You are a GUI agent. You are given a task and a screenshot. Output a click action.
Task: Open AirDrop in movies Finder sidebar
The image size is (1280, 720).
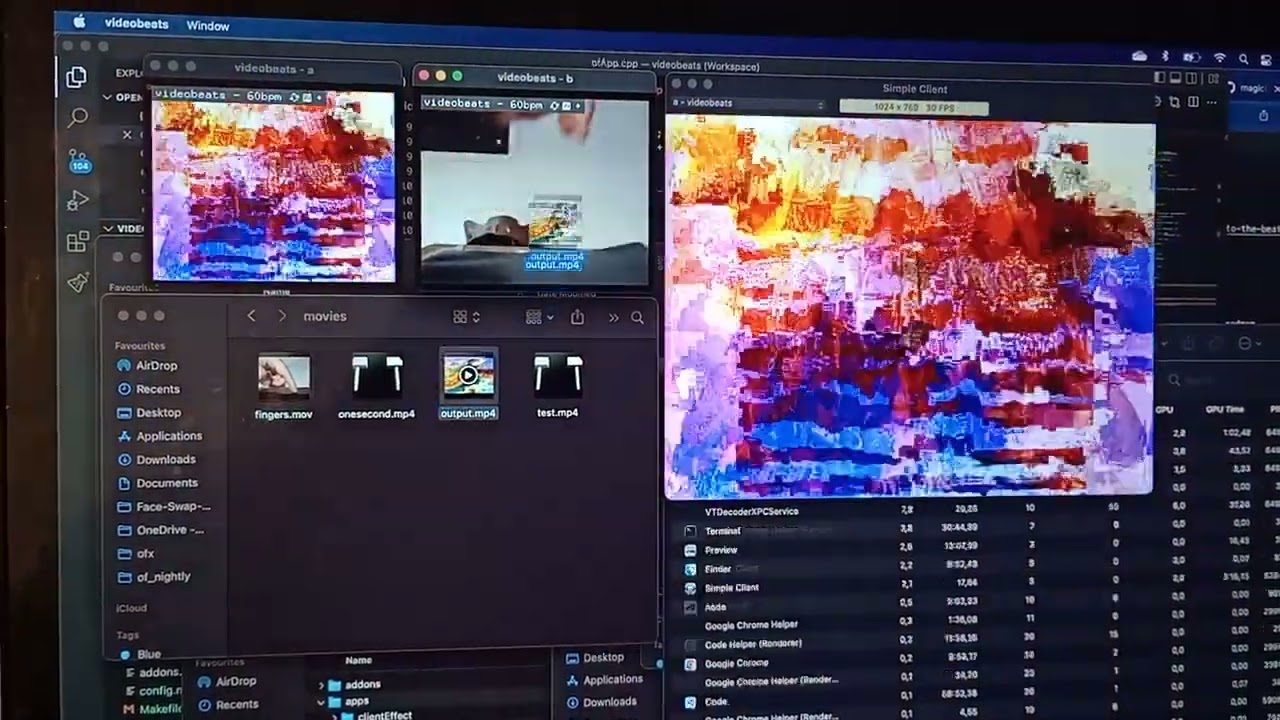click(x=147, y=366)
